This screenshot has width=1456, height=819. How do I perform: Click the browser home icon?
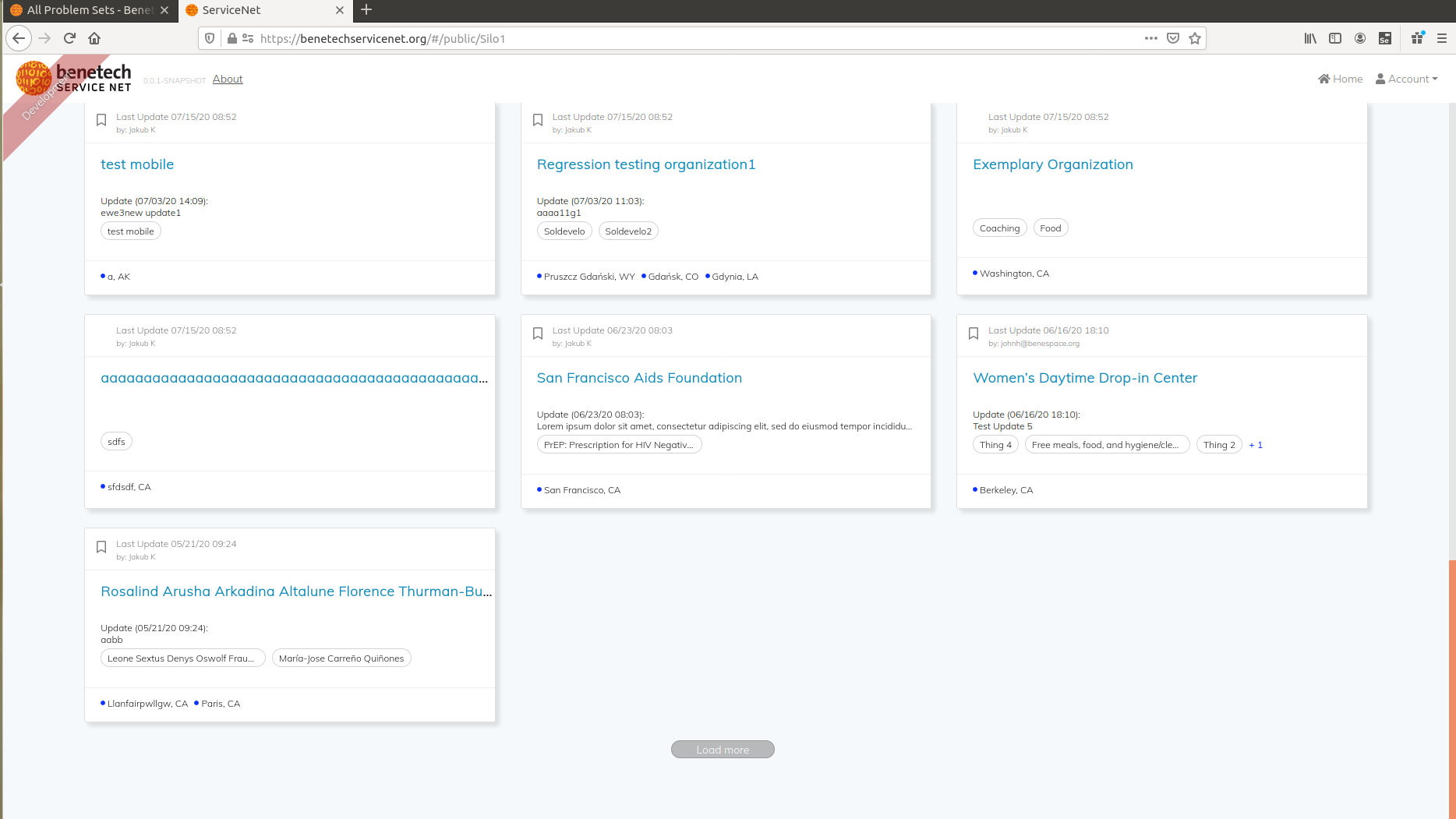[x=94, y=37]
